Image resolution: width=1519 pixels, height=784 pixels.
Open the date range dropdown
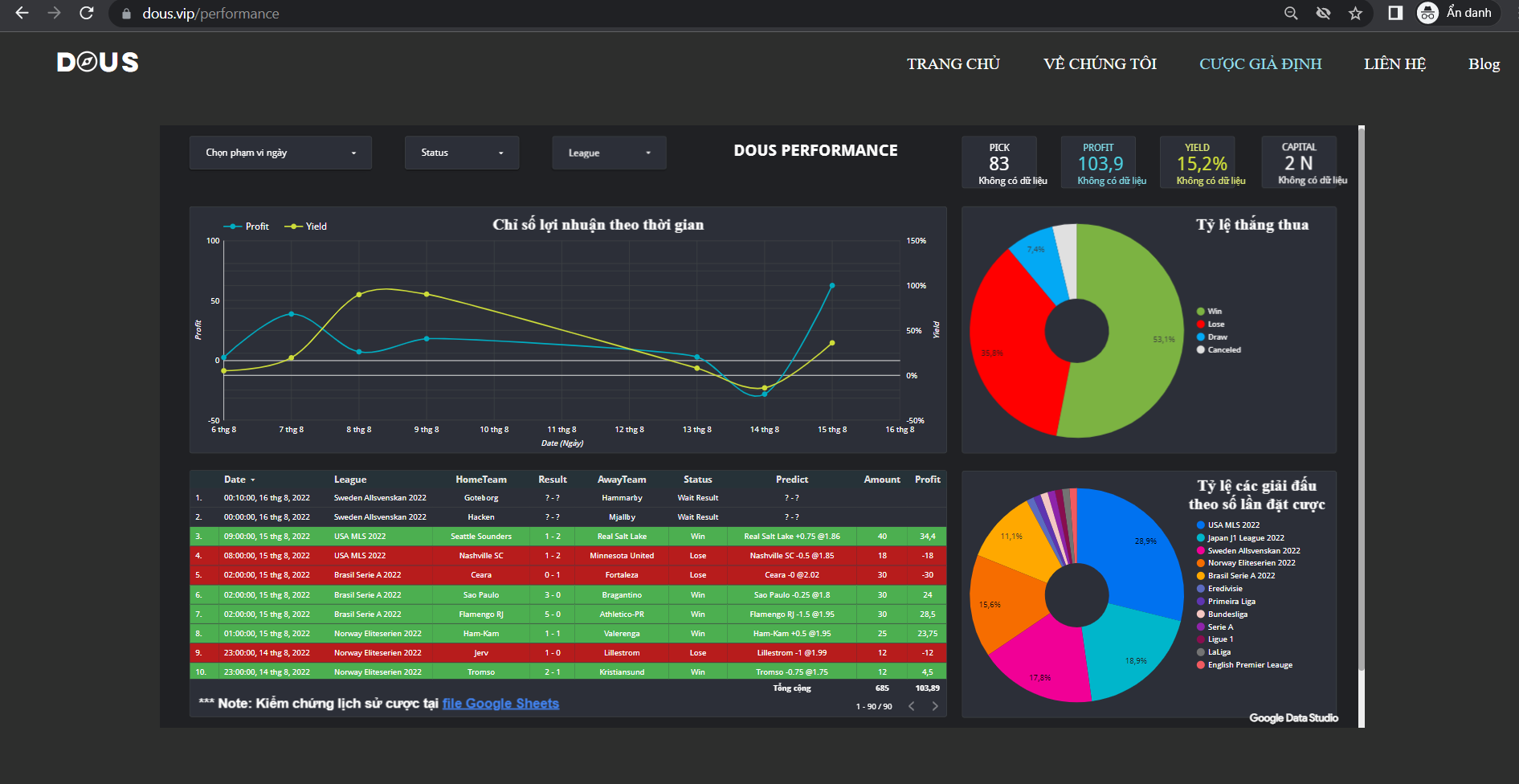point(280,153)
